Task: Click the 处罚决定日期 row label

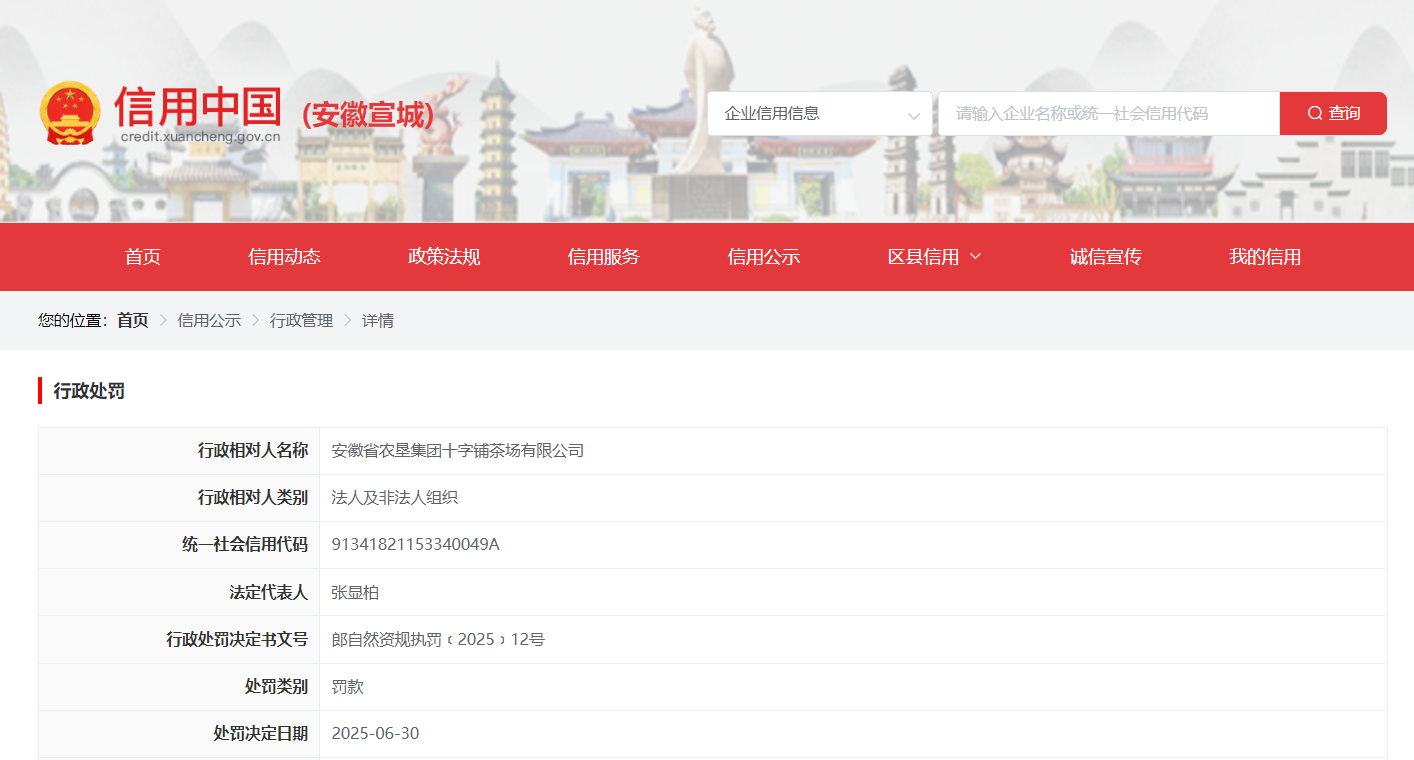Action: [x=261, y=734]
